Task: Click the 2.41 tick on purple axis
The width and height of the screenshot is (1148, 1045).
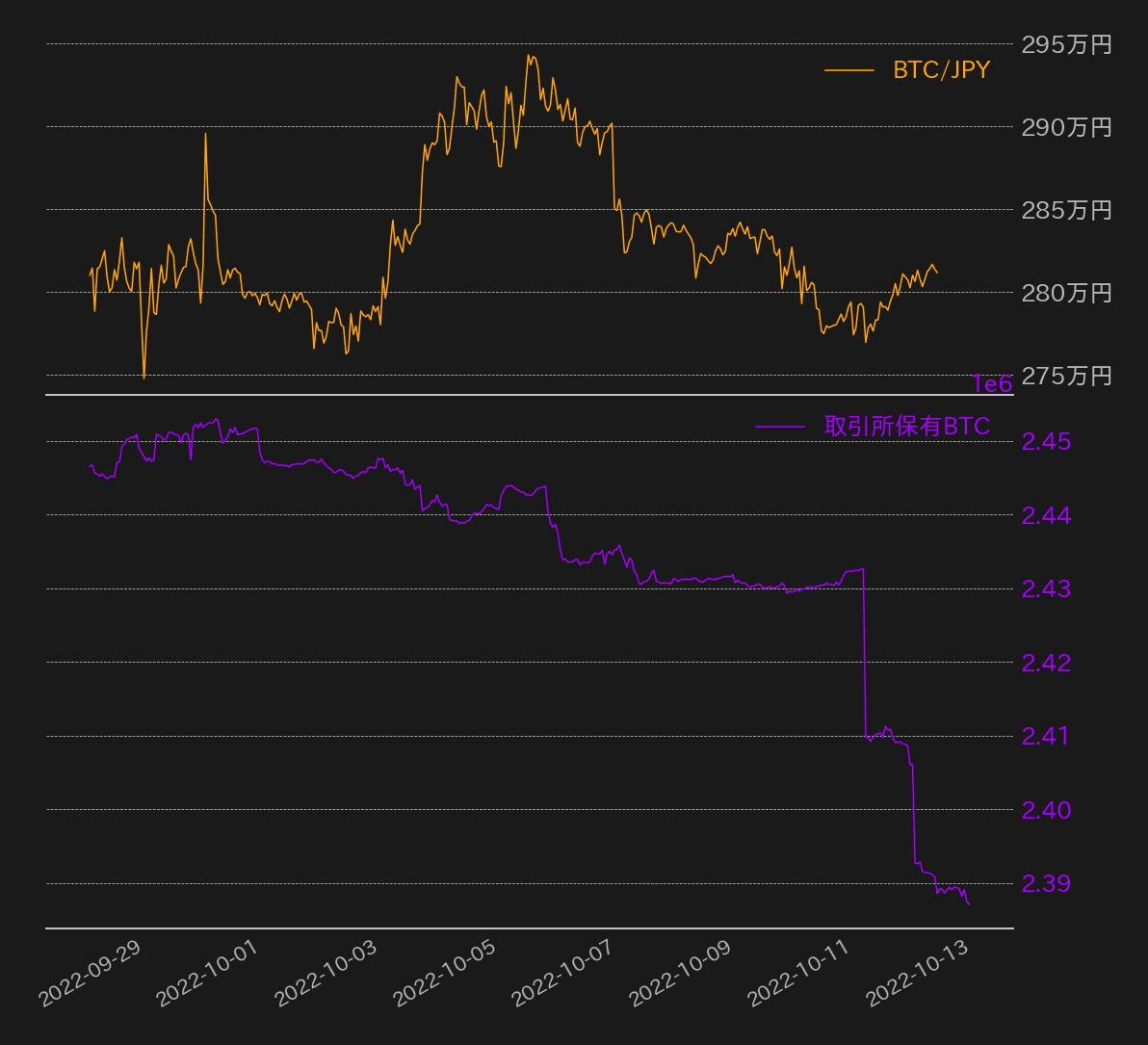Action: (x=1045, y=737)
